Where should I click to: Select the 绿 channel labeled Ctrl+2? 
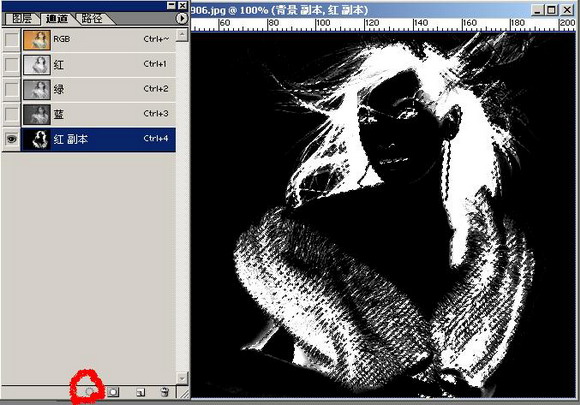[98, 89]
